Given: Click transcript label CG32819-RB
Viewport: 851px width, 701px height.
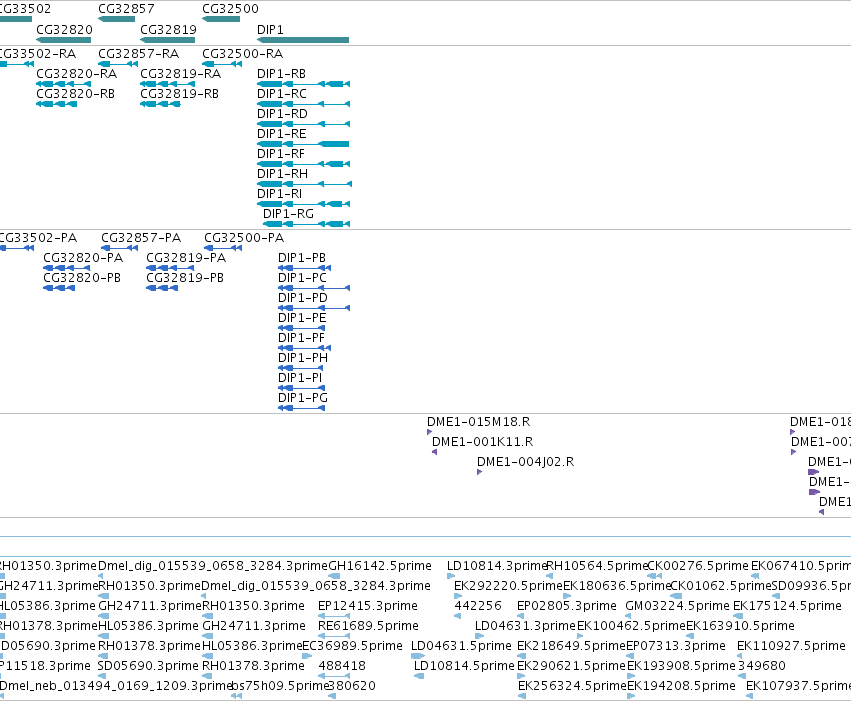Looking at the screenshot, I should pyautogui.click(x=179, y=94).
